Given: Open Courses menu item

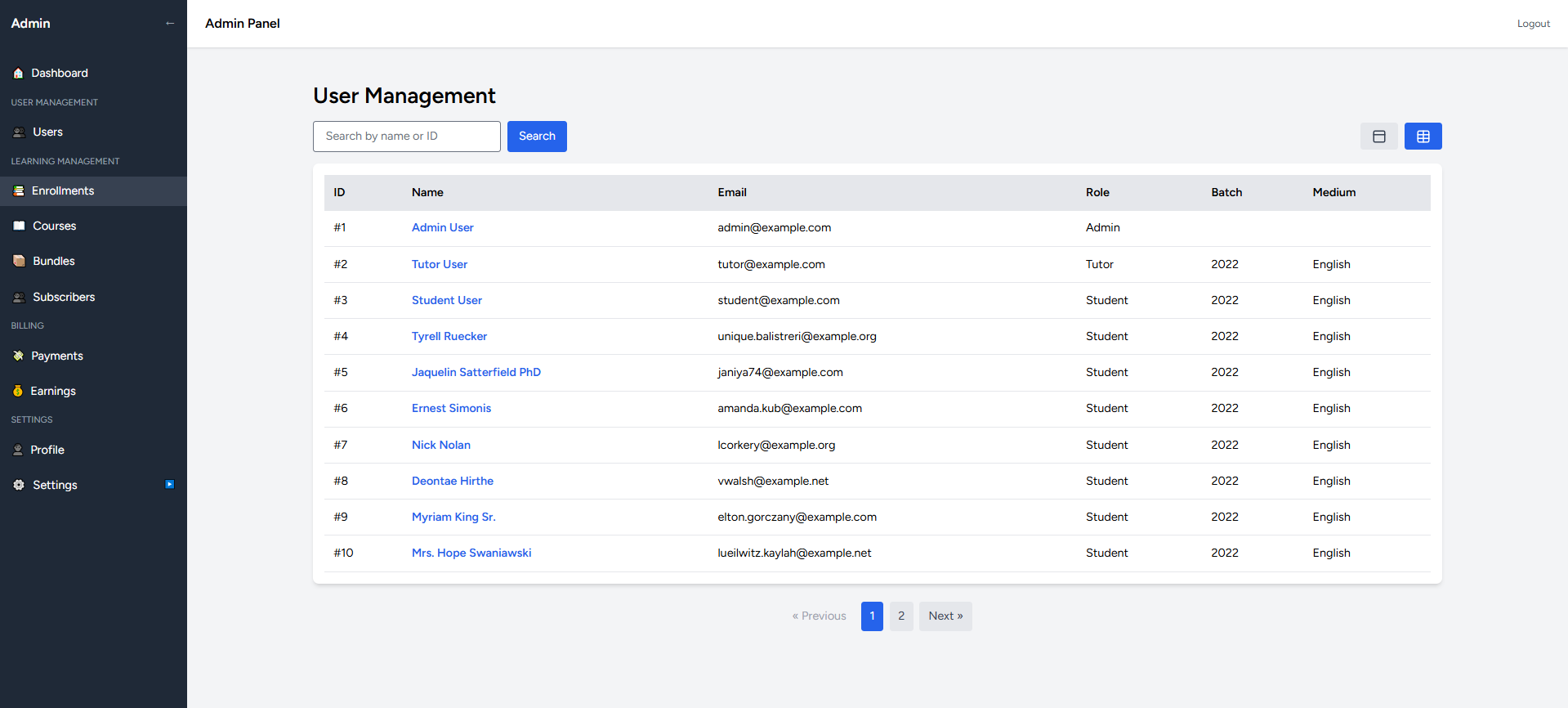Looking at the screenshot, I should coord(93,226).
